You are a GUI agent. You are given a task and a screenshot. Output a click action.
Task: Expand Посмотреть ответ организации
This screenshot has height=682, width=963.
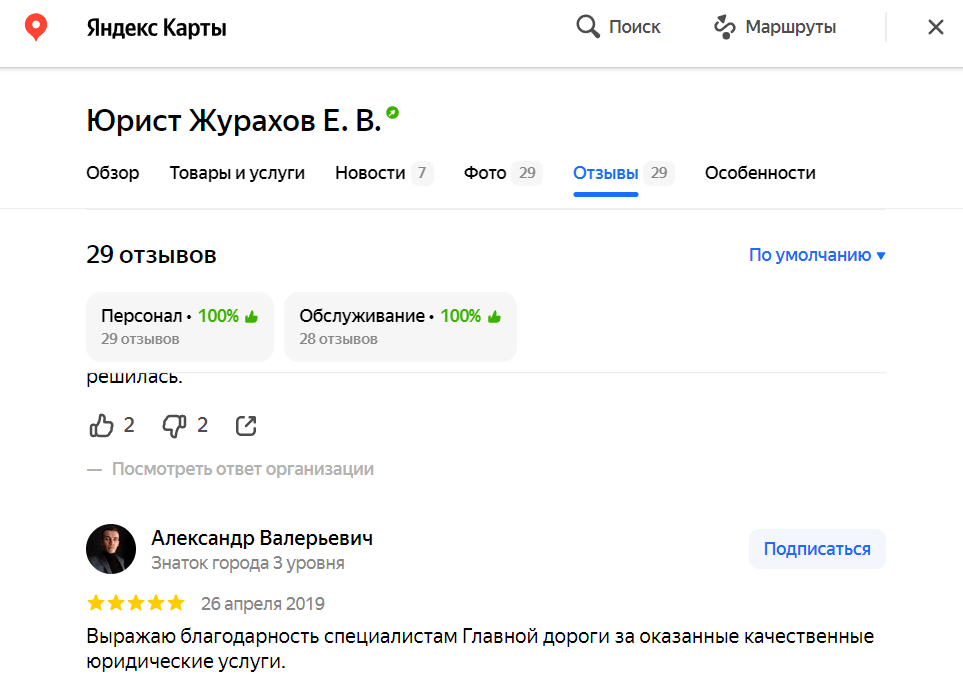click(243, 469)
